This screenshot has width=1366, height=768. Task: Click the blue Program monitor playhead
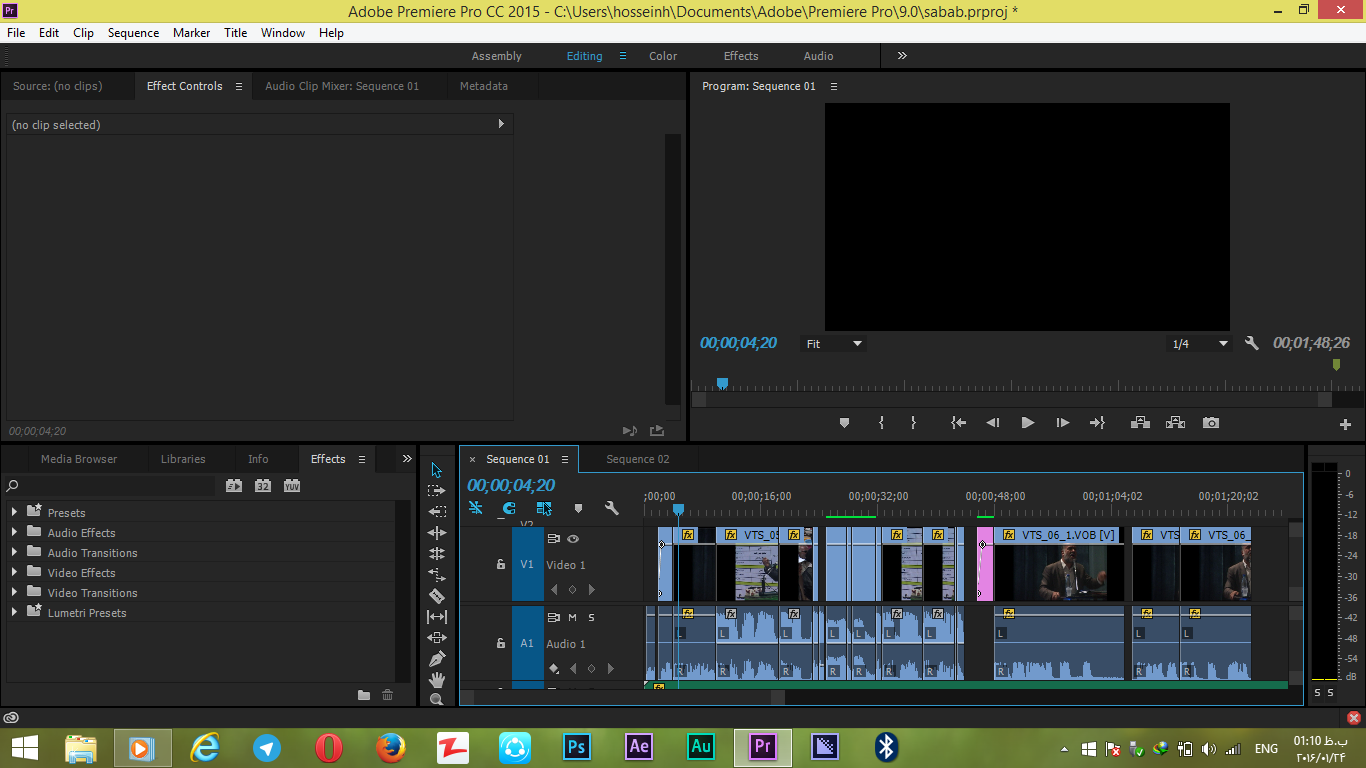[x=722, y=383]
